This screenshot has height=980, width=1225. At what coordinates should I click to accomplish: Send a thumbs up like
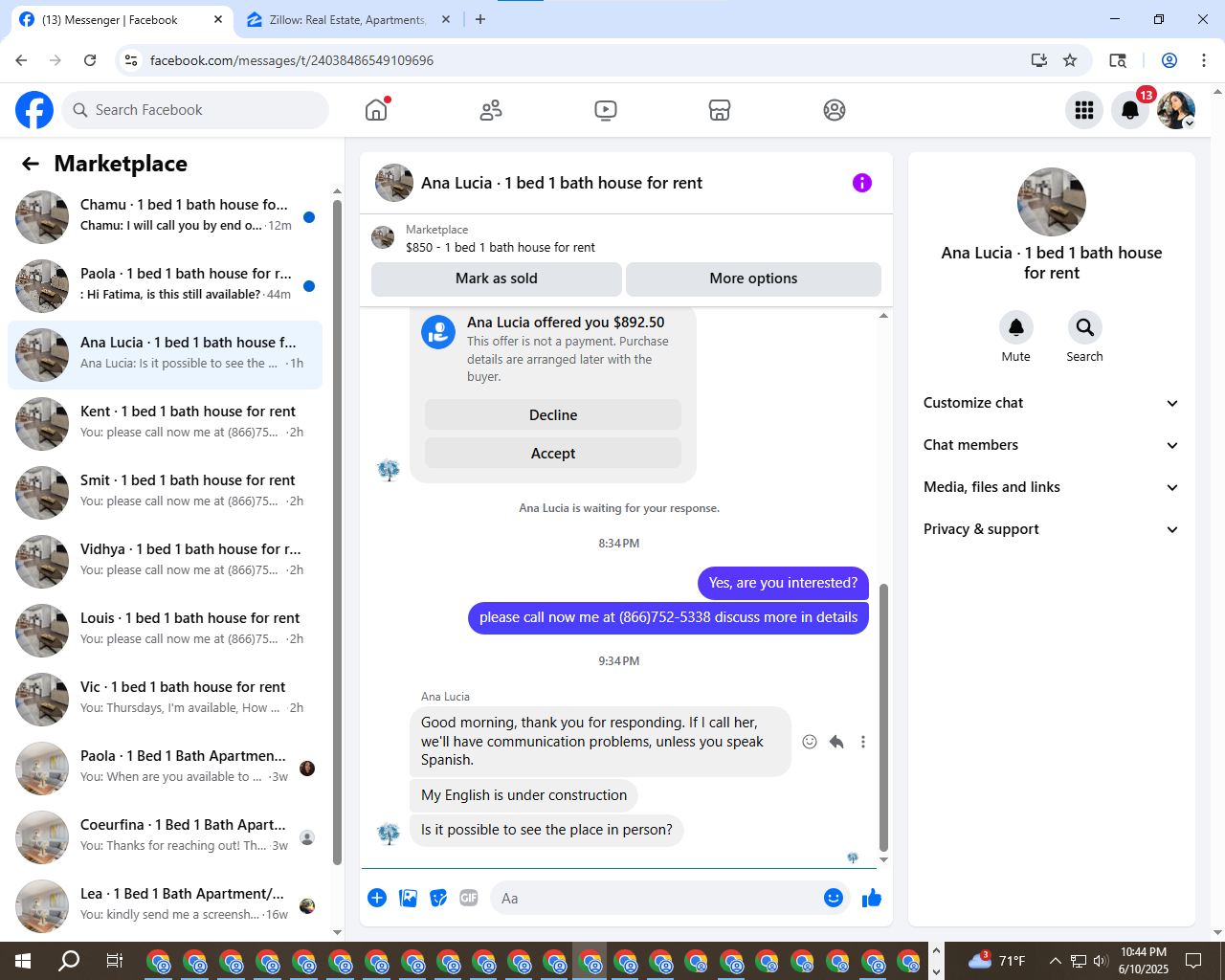click(872, 898)
